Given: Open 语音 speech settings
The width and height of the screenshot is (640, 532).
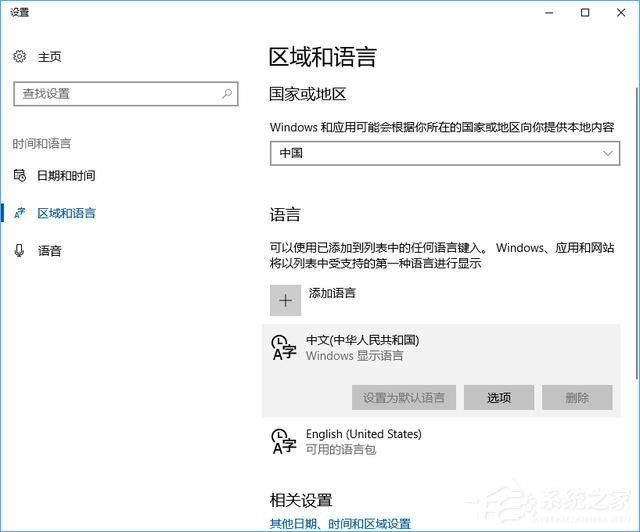Looking at the screenshot, I should [x=49, y=251].
